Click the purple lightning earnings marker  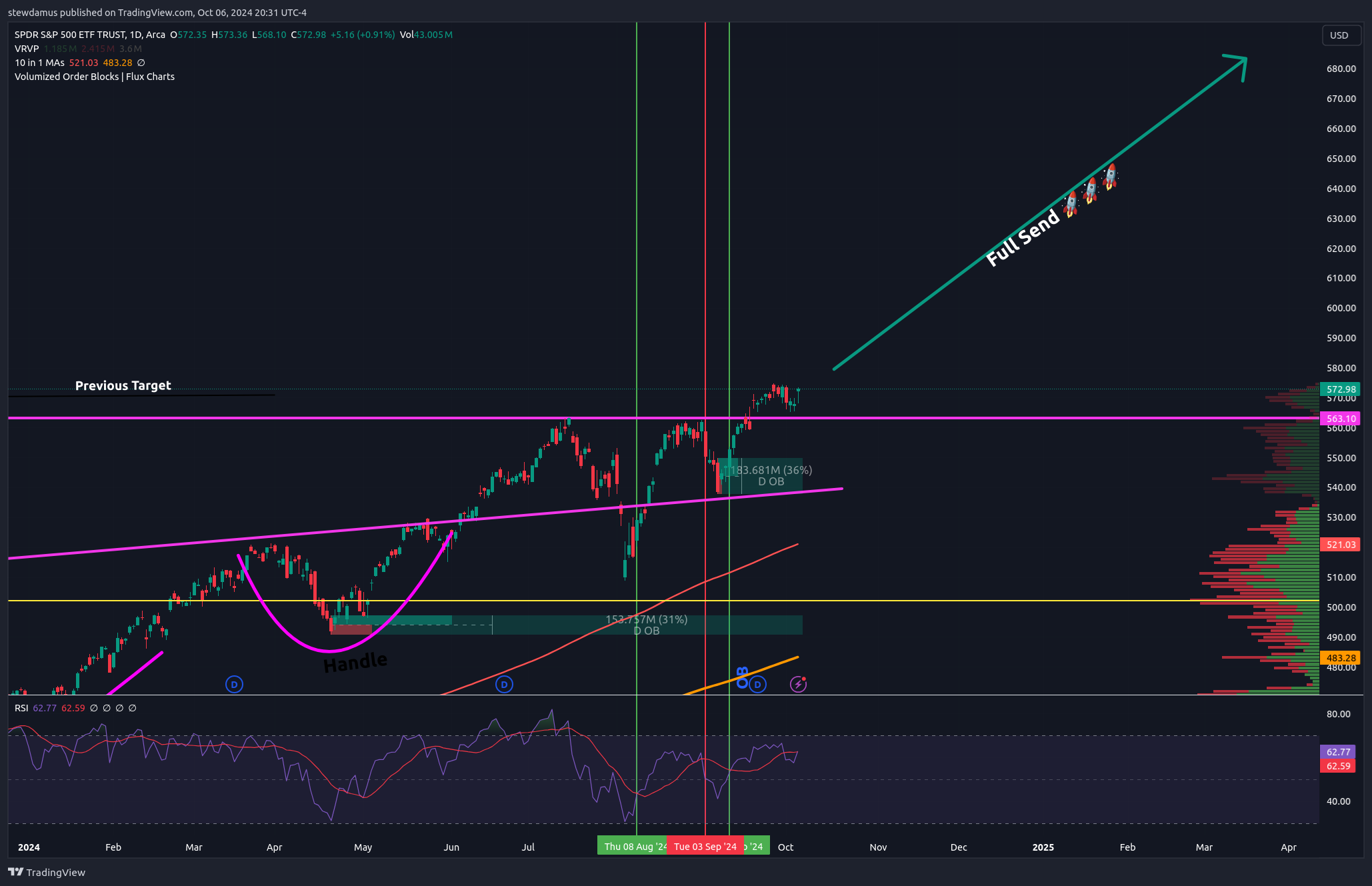tap(798, 684)
